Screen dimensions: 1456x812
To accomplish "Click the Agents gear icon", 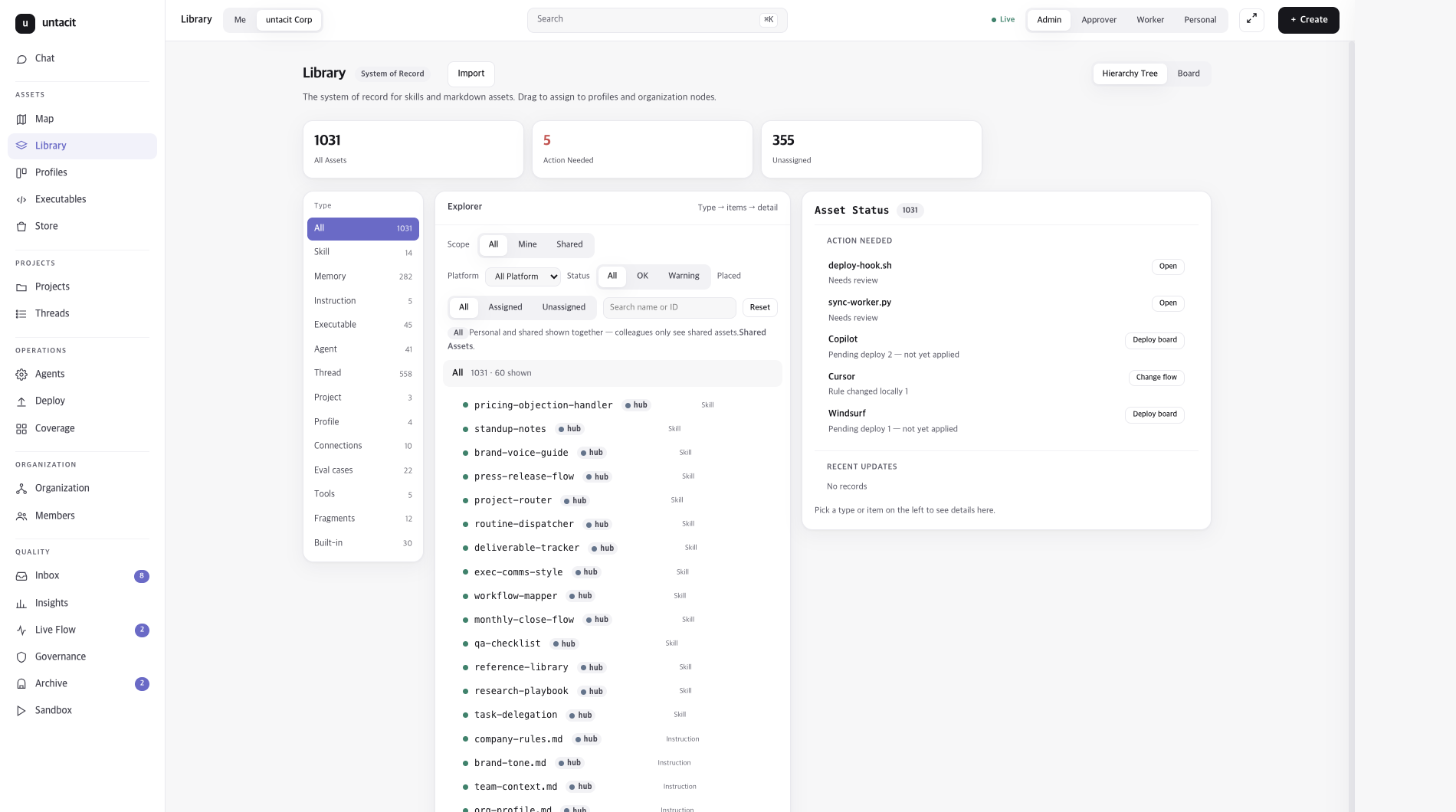I will click(21, 375).
